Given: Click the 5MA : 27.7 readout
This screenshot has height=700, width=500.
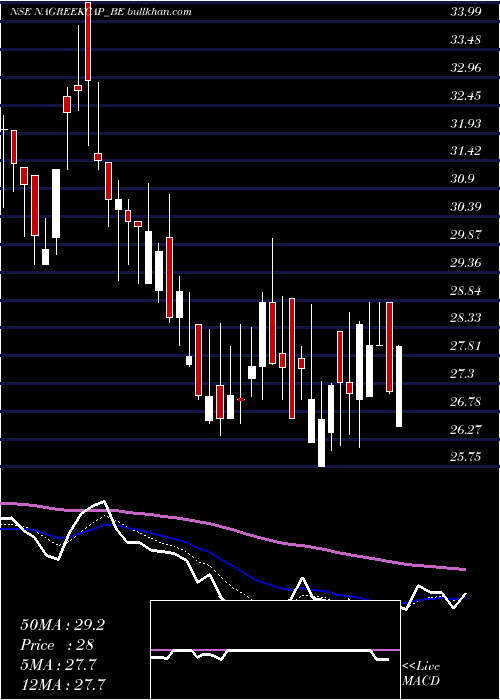Looking at the screenshot, I should (x=58, y=665).
